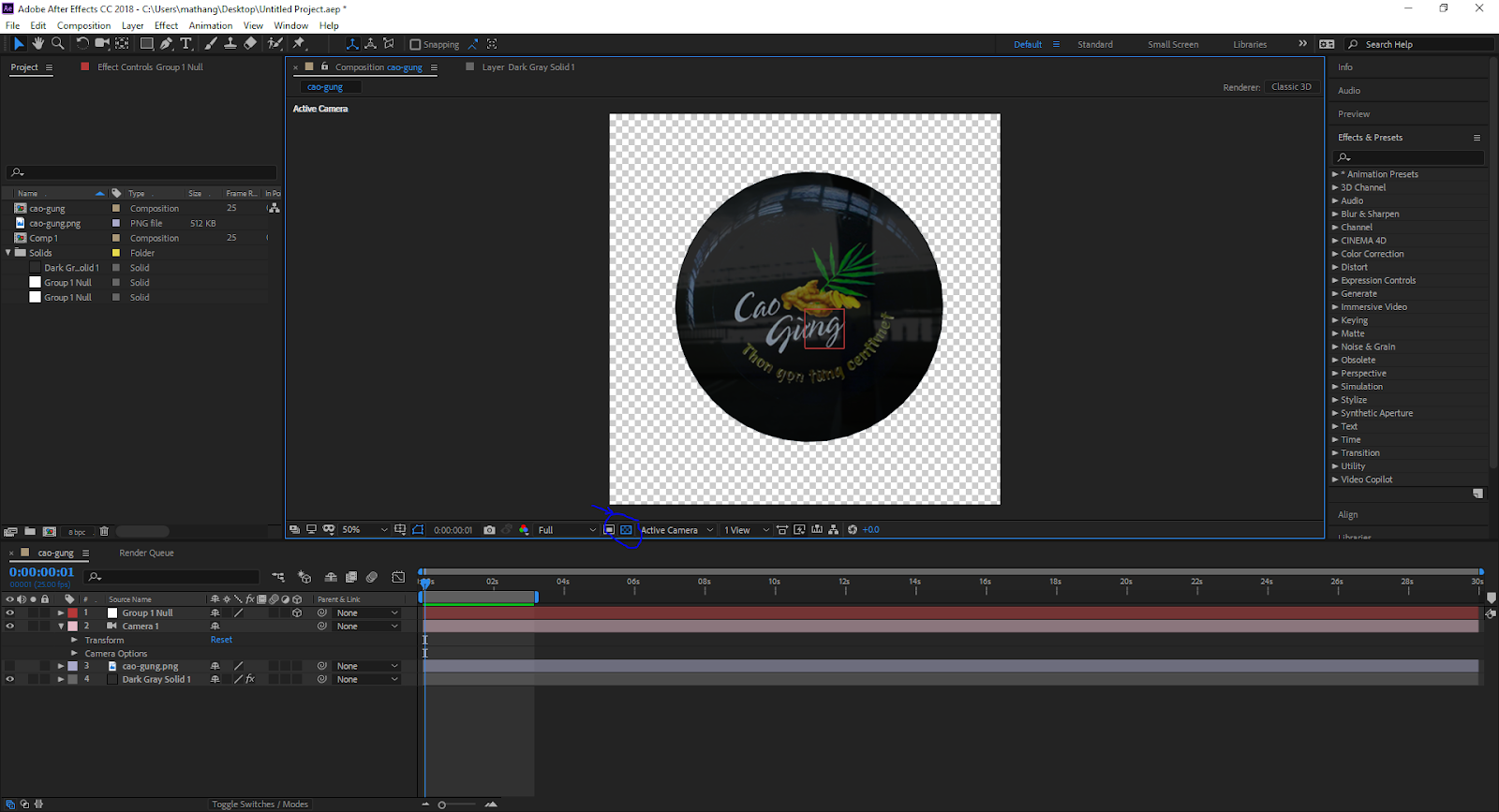Click the Search Help input field
The image size is (1499, 812).
tap(1419, 44)
